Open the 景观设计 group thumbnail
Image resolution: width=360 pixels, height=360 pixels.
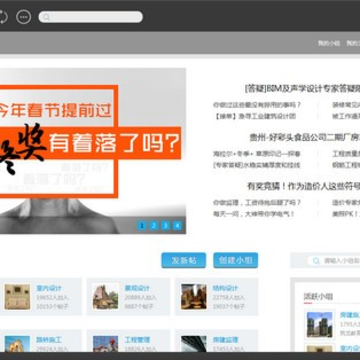coord(105,297)
